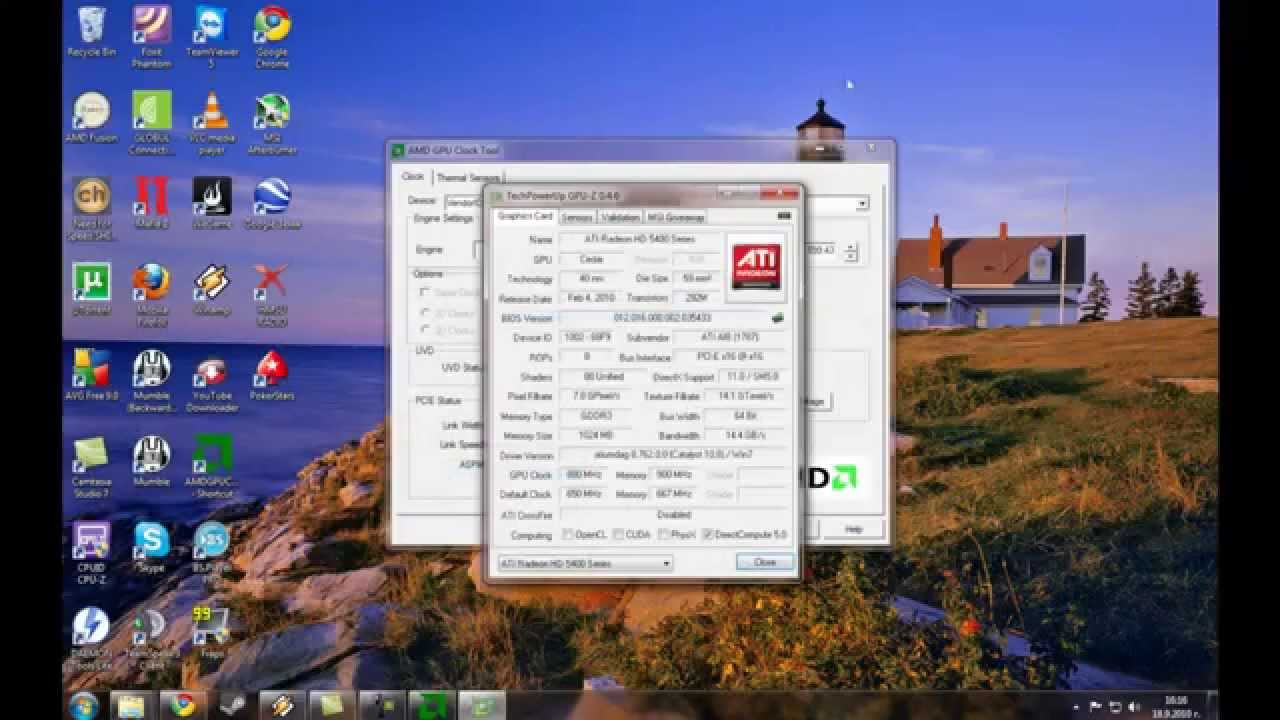Switch to AMD GPU Clock Tool taskbar button
The width and height of the screenshot is (1280, 720).
(433, 706)
